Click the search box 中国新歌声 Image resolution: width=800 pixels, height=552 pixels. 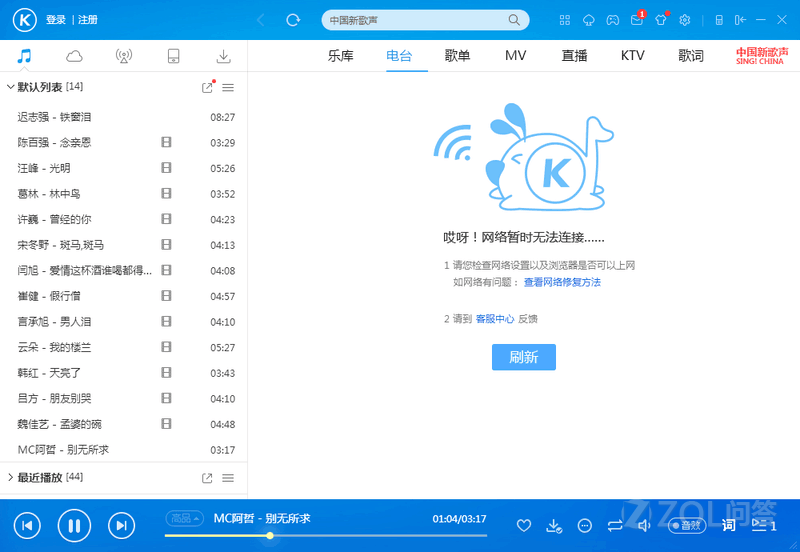tap(425, 20)
